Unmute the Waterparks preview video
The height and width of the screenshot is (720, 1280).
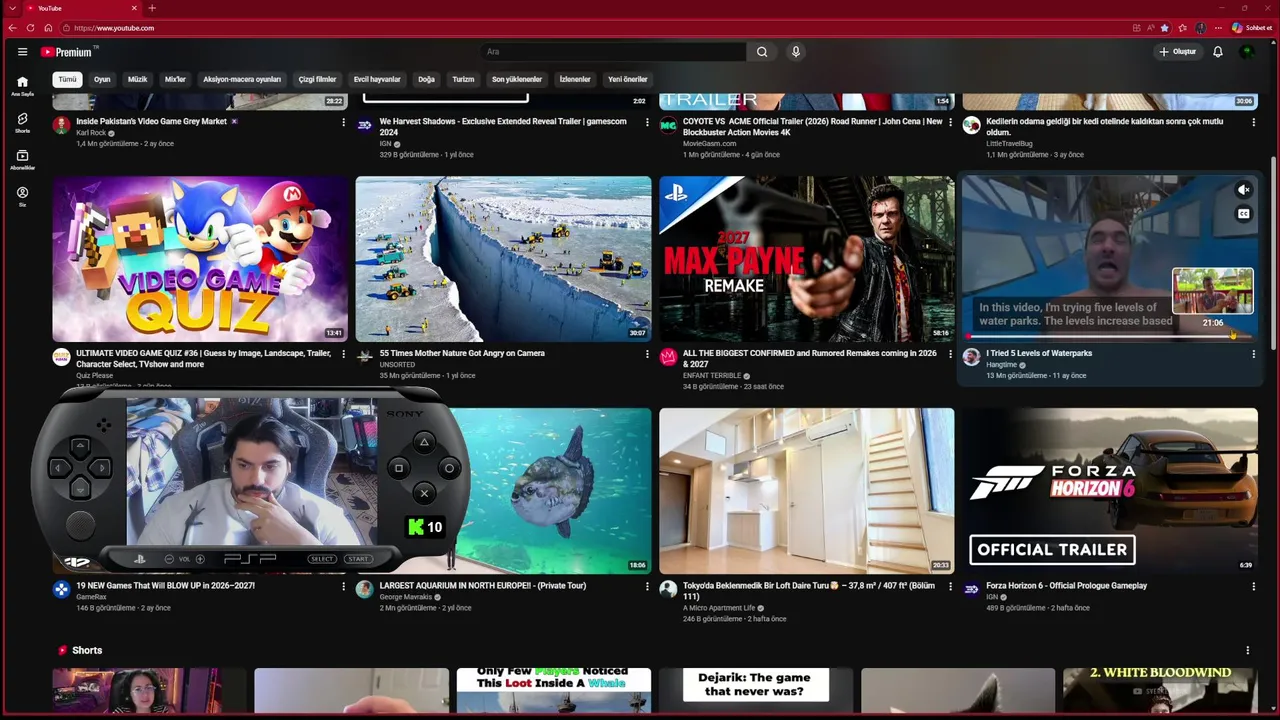tap(1243, 190)
